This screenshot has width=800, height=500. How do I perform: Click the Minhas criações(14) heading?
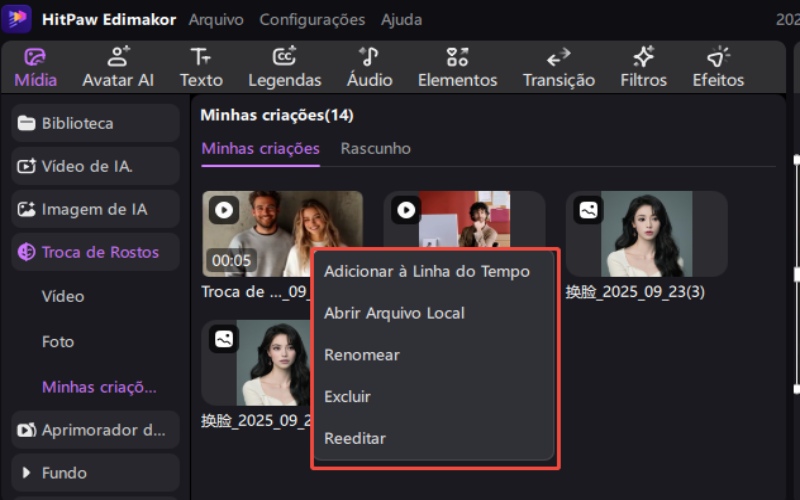(x=277, y=115)
